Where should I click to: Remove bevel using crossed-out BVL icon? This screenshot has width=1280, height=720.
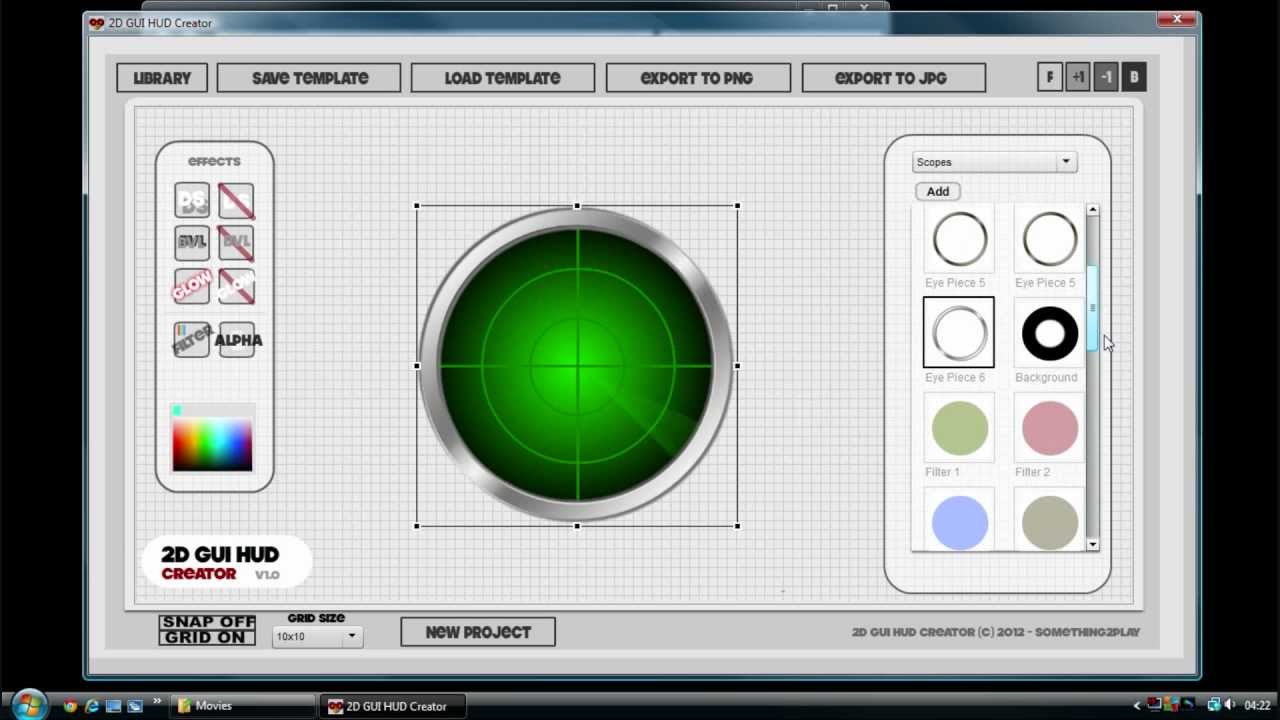pyautogui.click(x=236, y=242)
